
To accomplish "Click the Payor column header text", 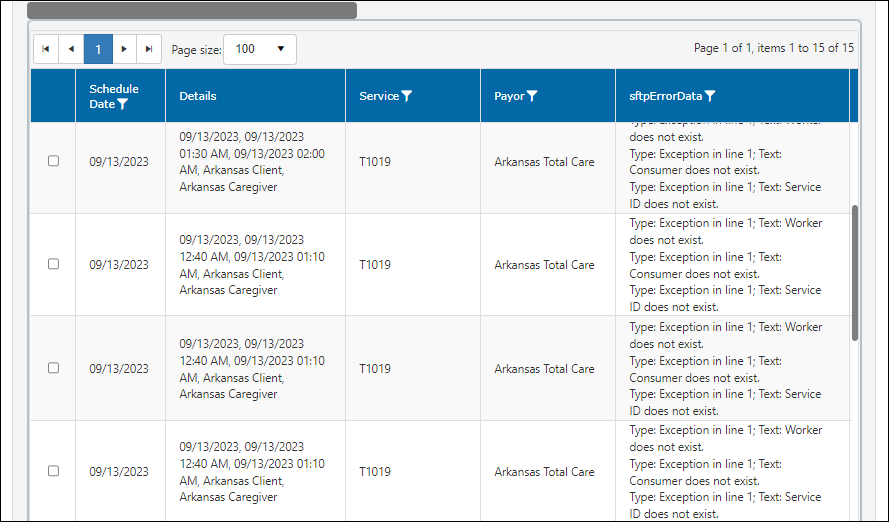I will tap(509, 96).
